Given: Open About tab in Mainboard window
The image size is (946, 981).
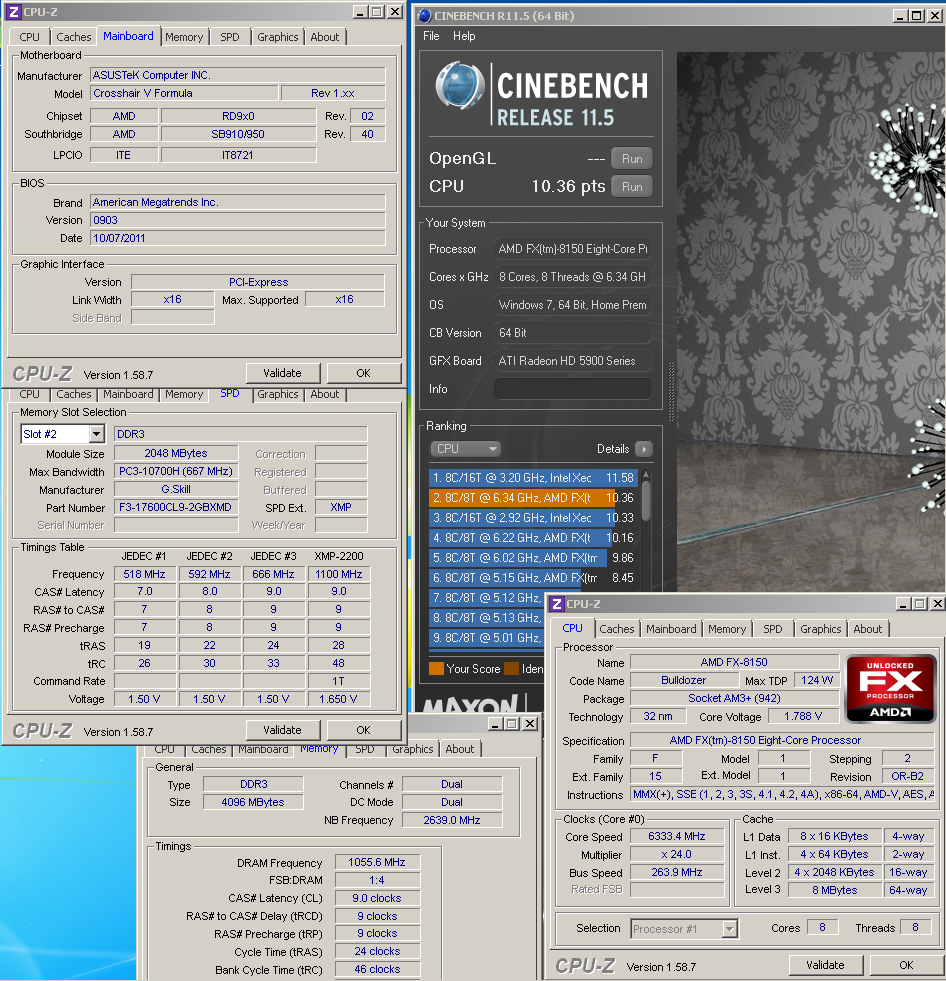Looking at the screenshot, I should (x=325, y=37).
